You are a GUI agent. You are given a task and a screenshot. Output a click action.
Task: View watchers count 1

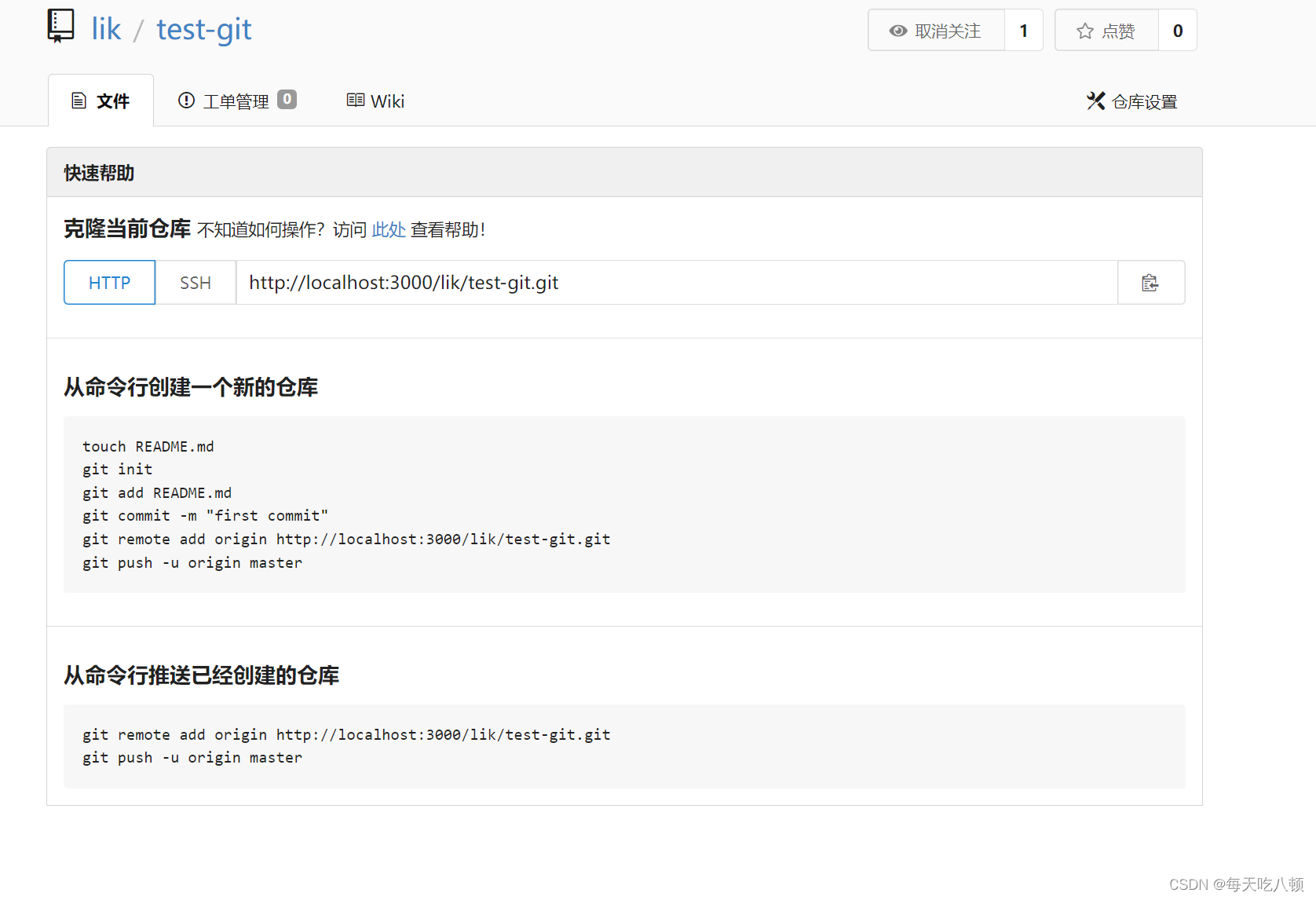[x=1024, y=31]
